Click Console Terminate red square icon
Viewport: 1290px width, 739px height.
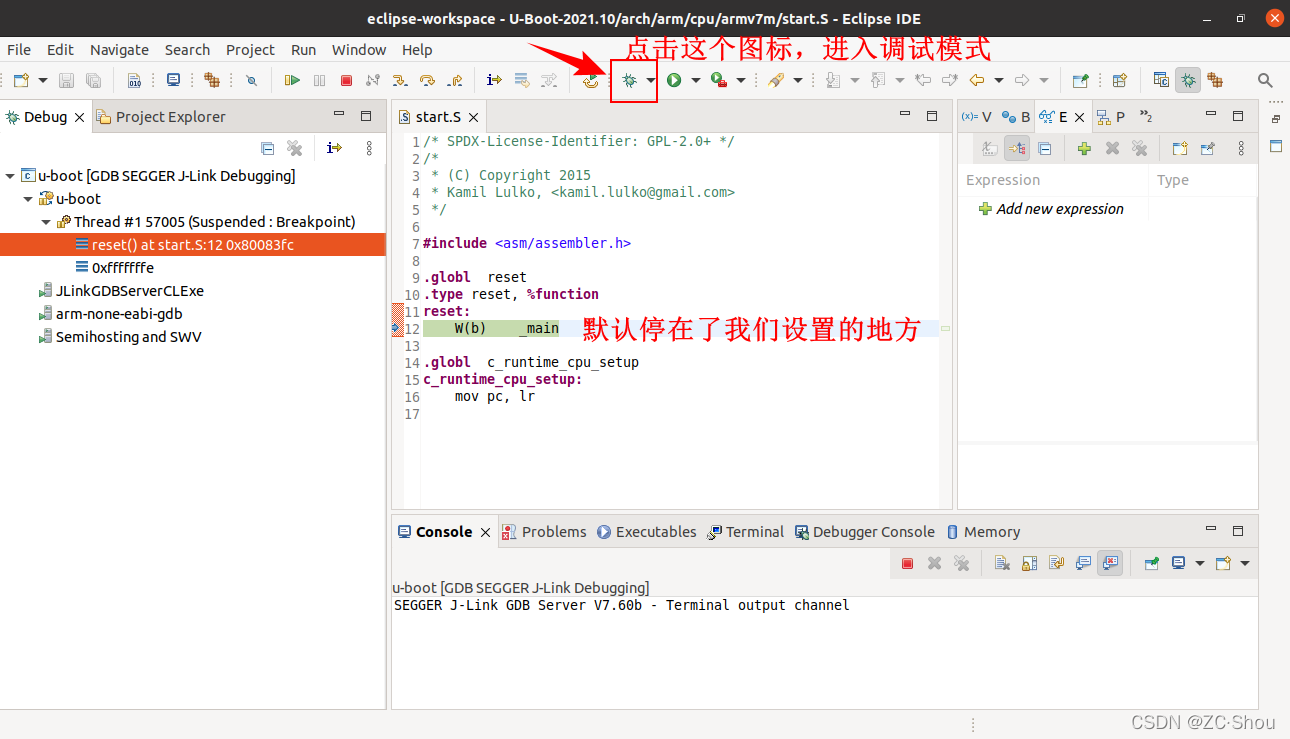(907, 563)
